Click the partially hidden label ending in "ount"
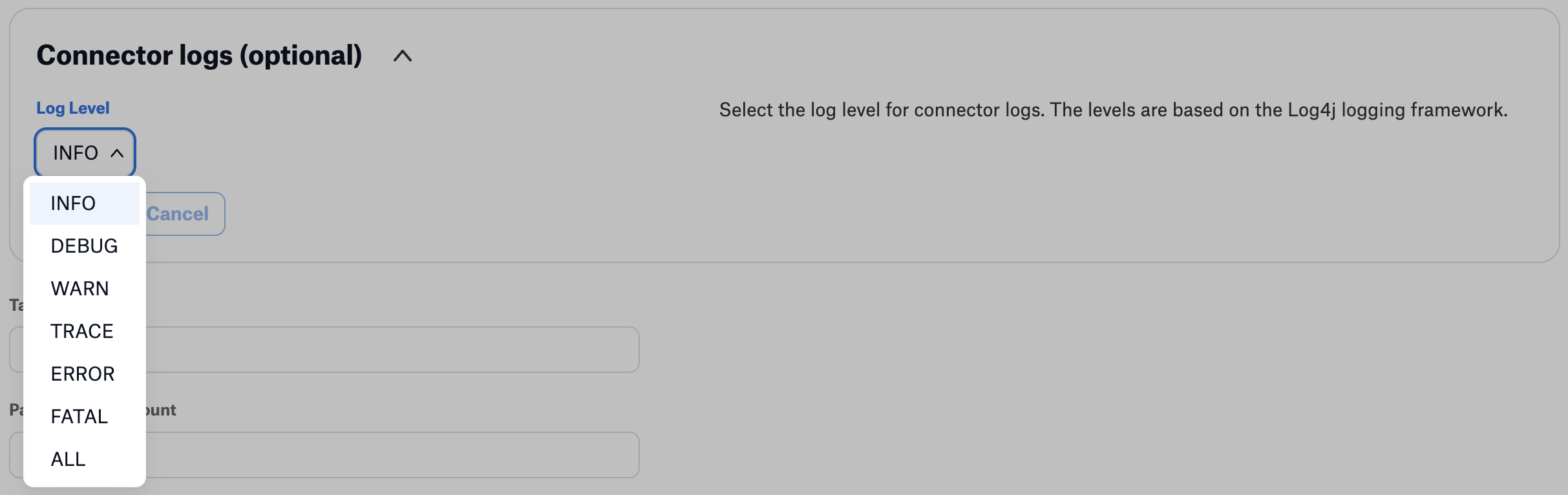This screenshot has height=495, width=1568. tap(161, 410)
